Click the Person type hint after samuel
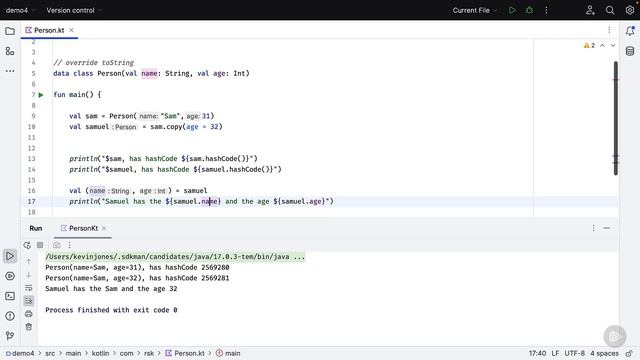 [x=124, y=127]
